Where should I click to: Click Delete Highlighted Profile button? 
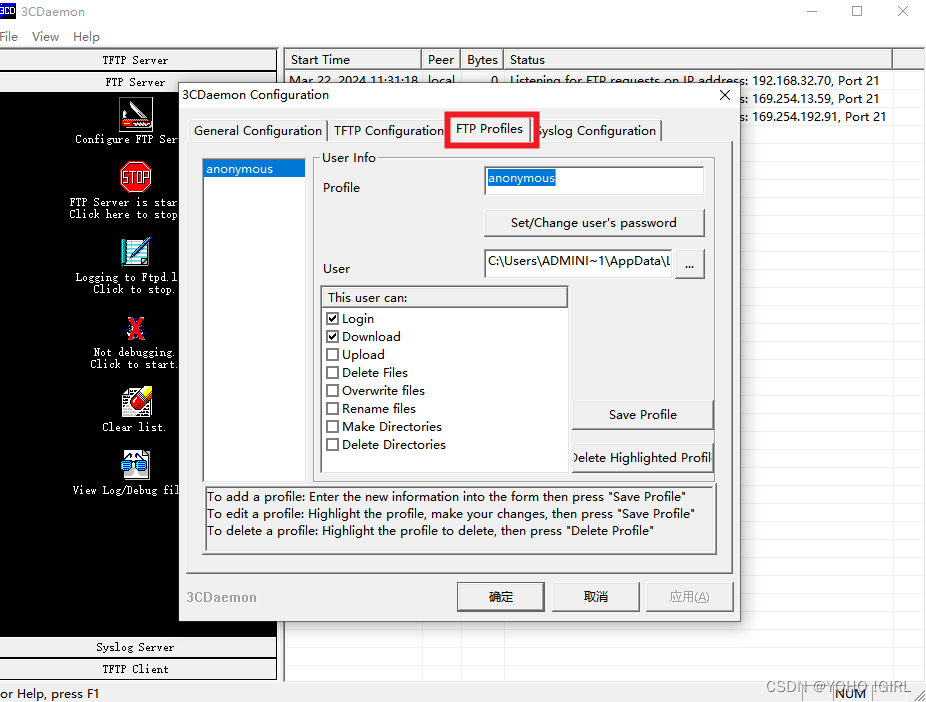[x=643, y=458]
